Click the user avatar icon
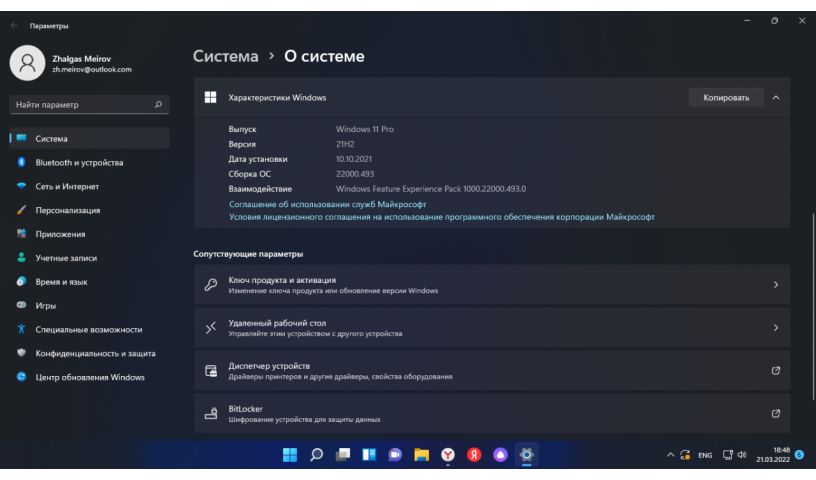816x480 pixels. (x=28, y=63)
